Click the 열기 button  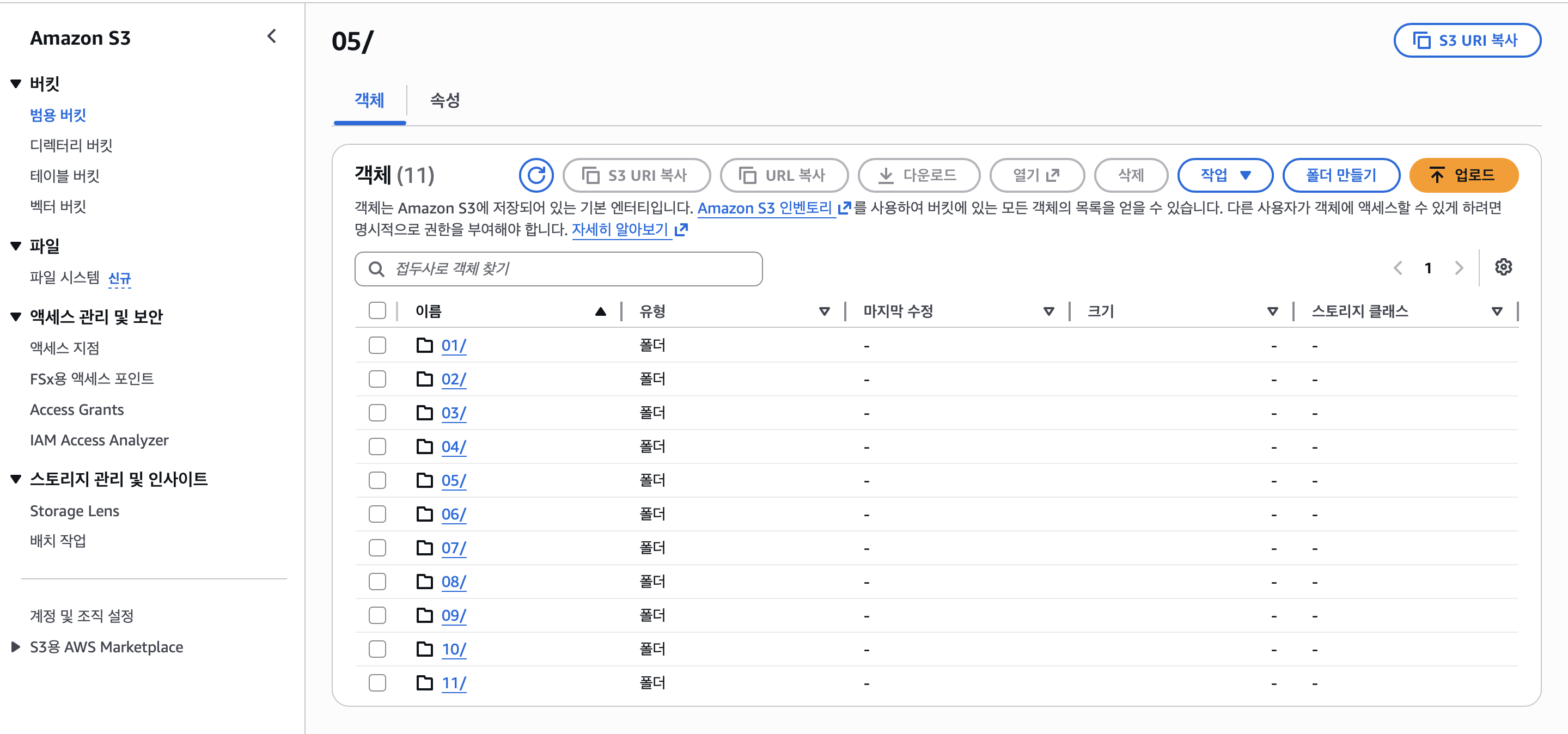[1036, 175]
